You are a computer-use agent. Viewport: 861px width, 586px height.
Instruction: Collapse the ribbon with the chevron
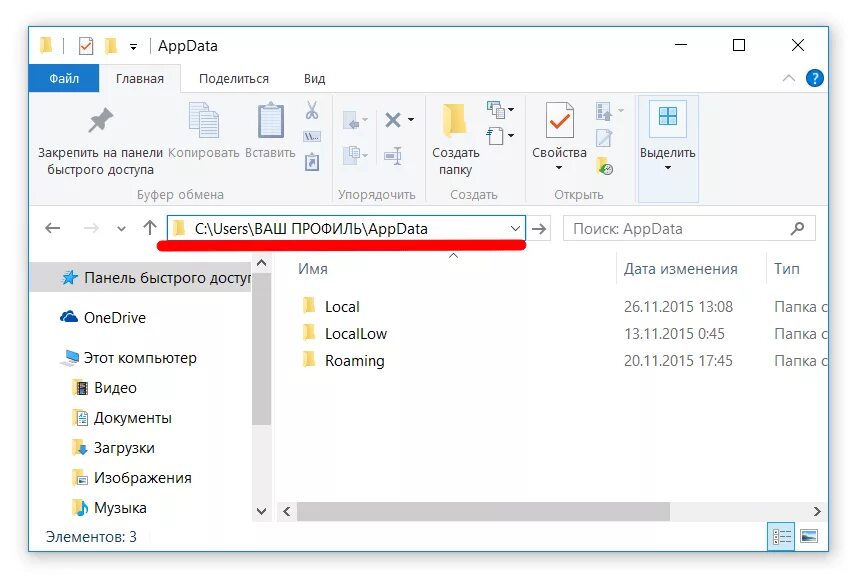pyautogui.click(x=789, y=78)
